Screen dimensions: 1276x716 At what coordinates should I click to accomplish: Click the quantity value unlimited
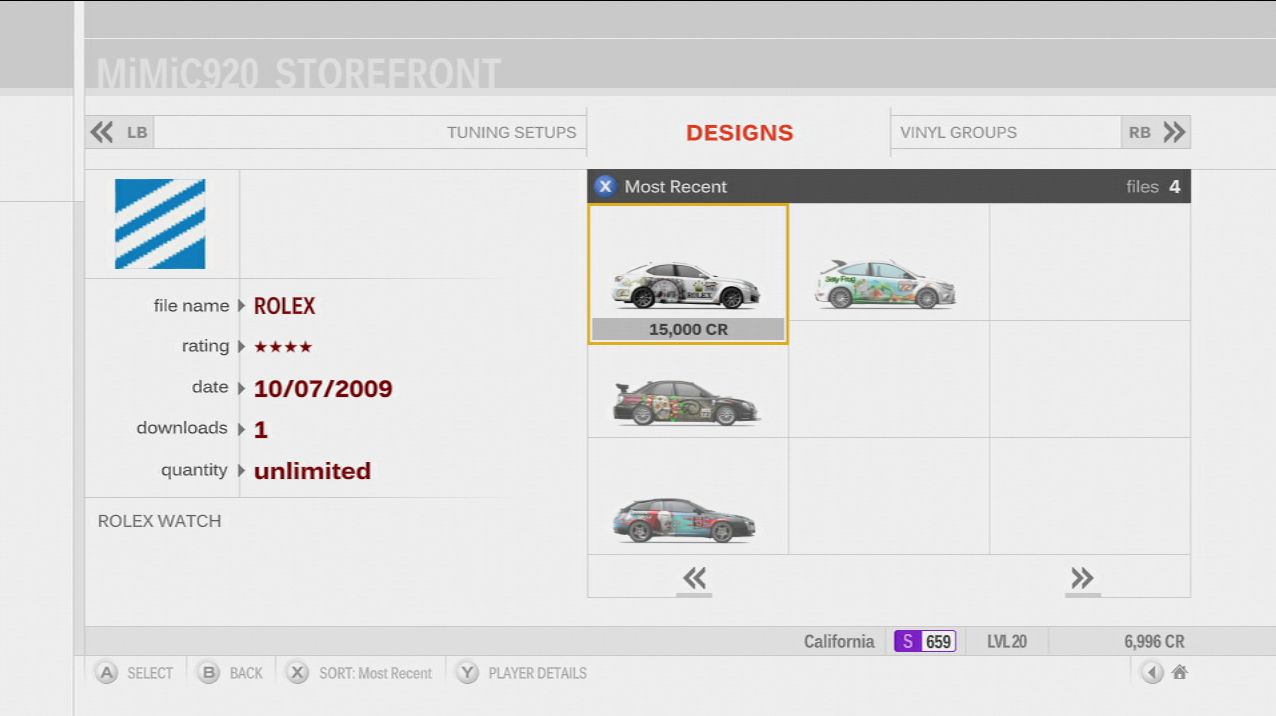312,471
